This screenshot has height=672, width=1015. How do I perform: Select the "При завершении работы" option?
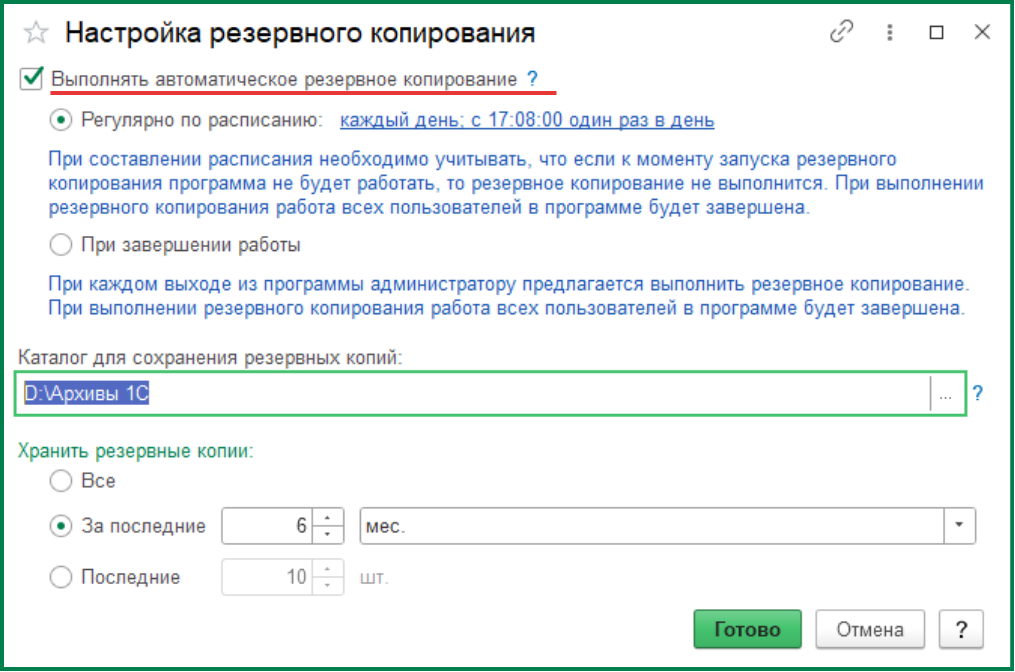59,243
